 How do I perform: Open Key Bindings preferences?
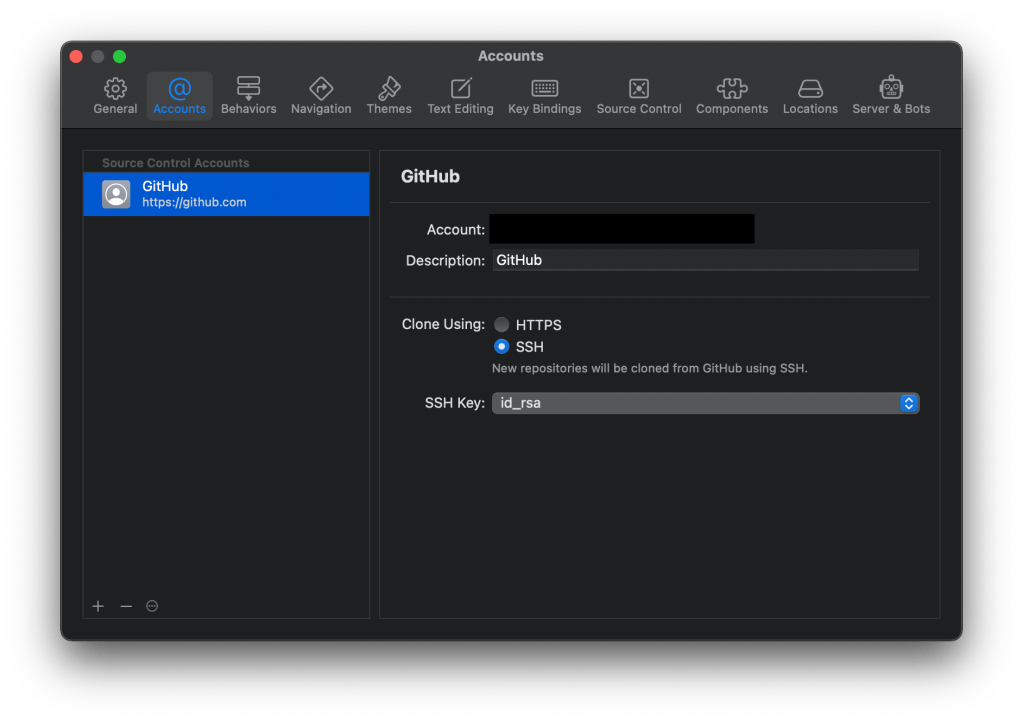point(544,96)
